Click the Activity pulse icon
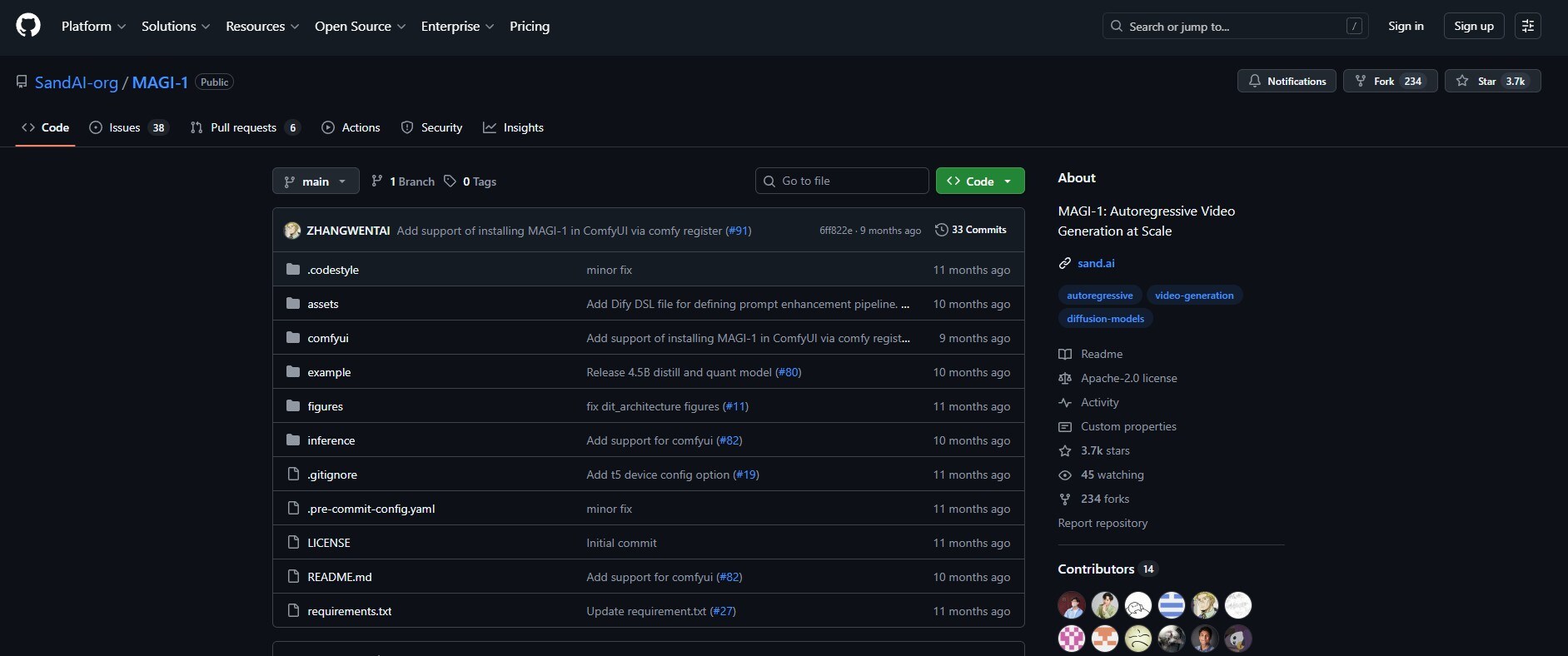The image size is (1568, 656). [x=1065, y=402]
